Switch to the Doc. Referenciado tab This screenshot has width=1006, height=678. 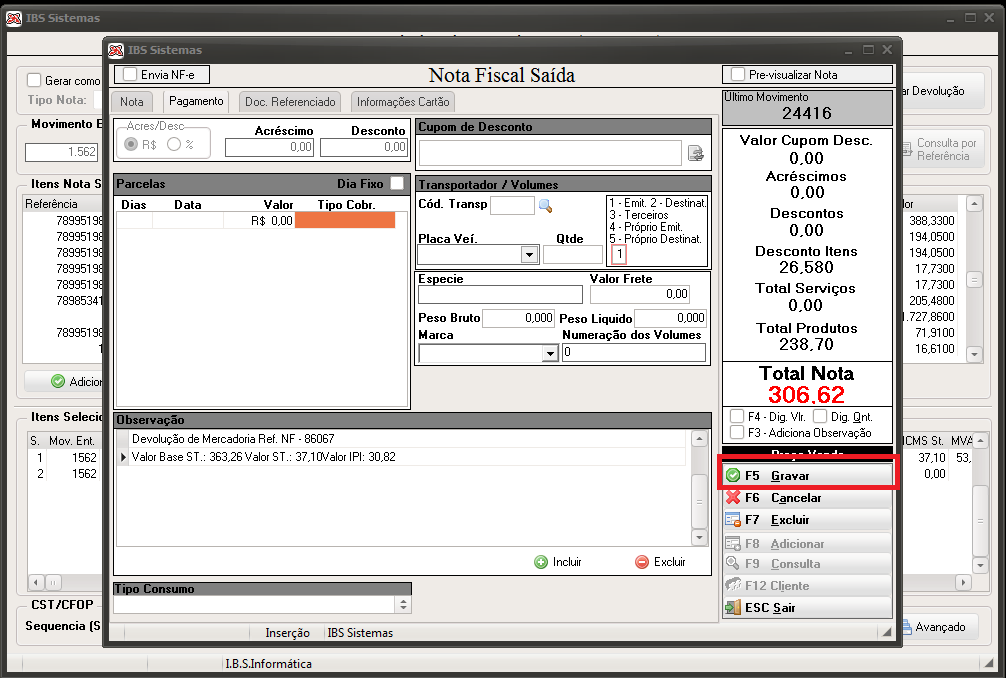click(290, 101)
